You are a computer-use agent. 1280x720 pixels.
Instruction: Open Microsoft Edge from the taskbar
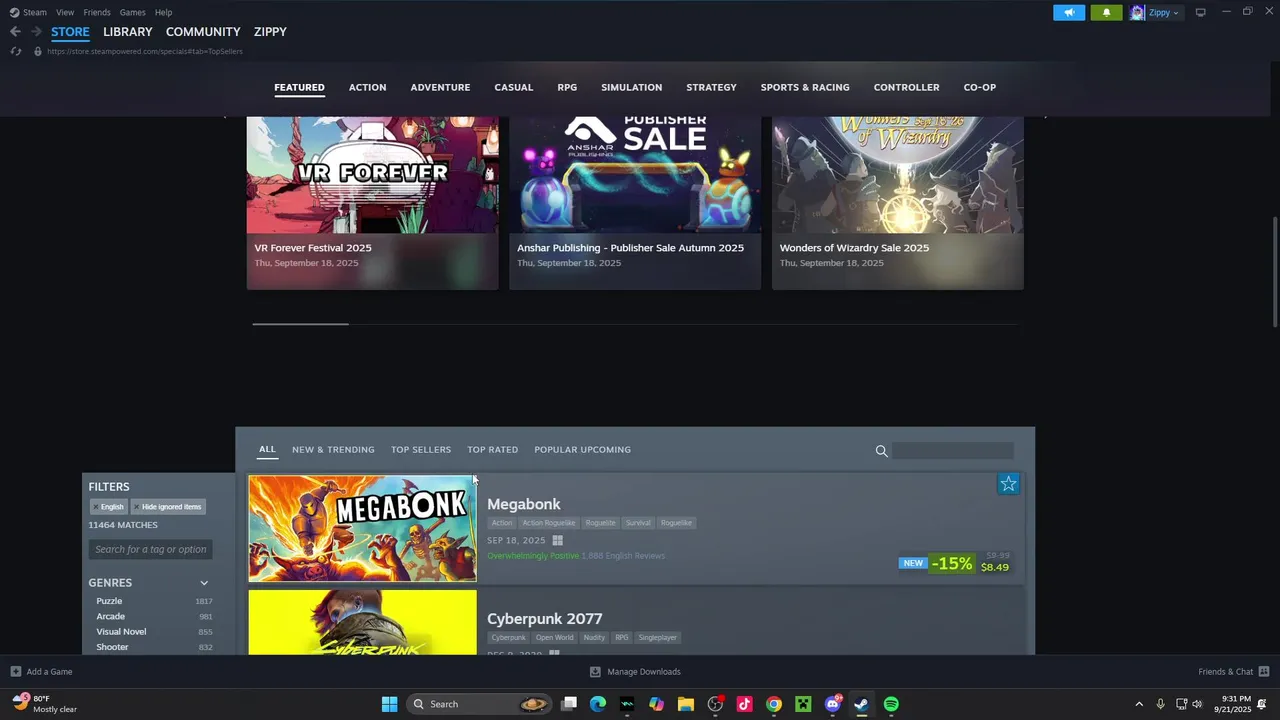pyautogui.click(x=598, y=704)
